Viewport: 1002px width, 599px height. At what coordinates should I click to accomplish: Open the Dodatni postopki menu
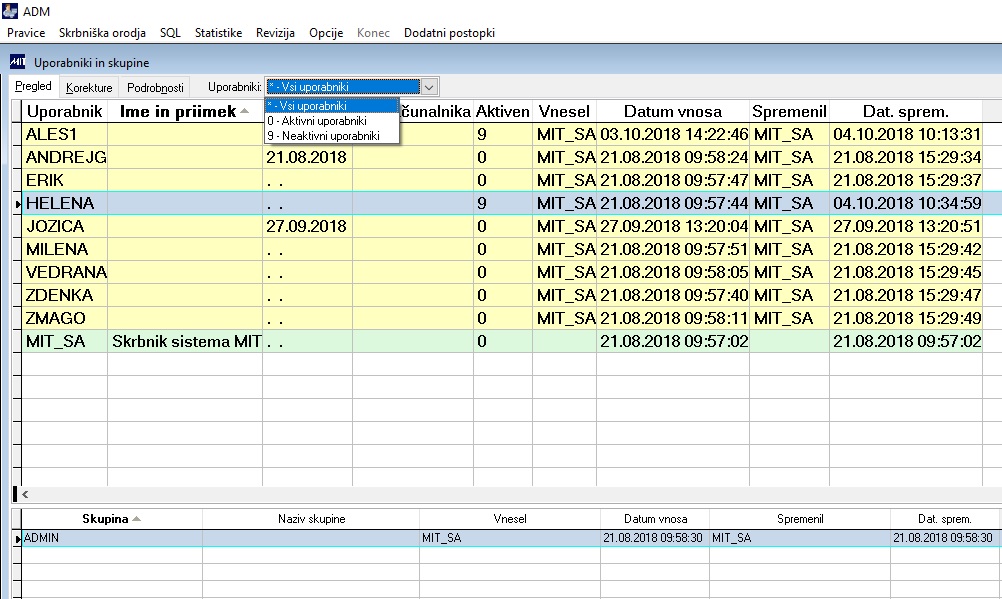(449, 33)
